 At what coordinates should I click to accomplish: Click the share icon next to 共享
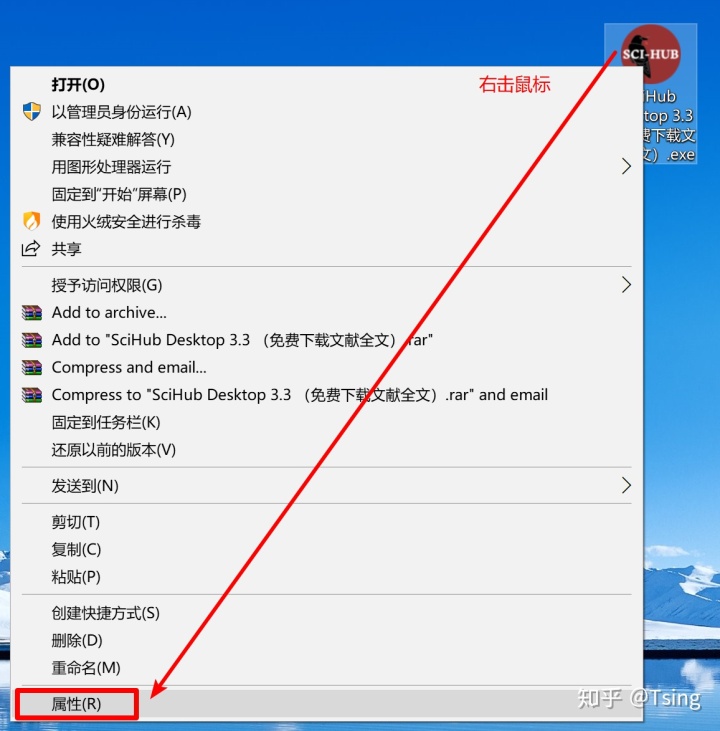click(x=31, y=248)
